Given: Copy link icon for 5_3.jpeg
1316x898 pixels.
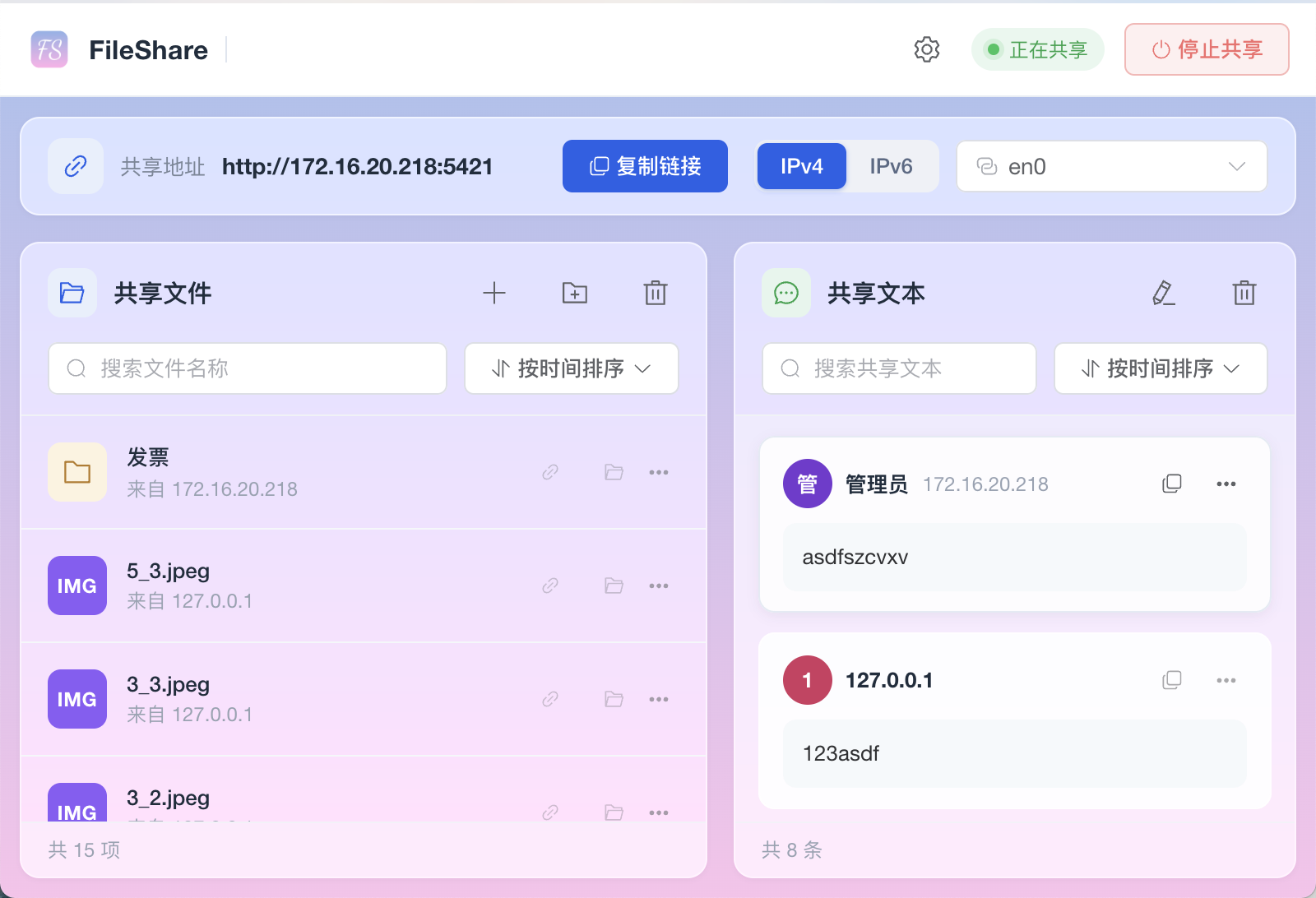Looking at the screenshot, I should click(x=550, y=586).
